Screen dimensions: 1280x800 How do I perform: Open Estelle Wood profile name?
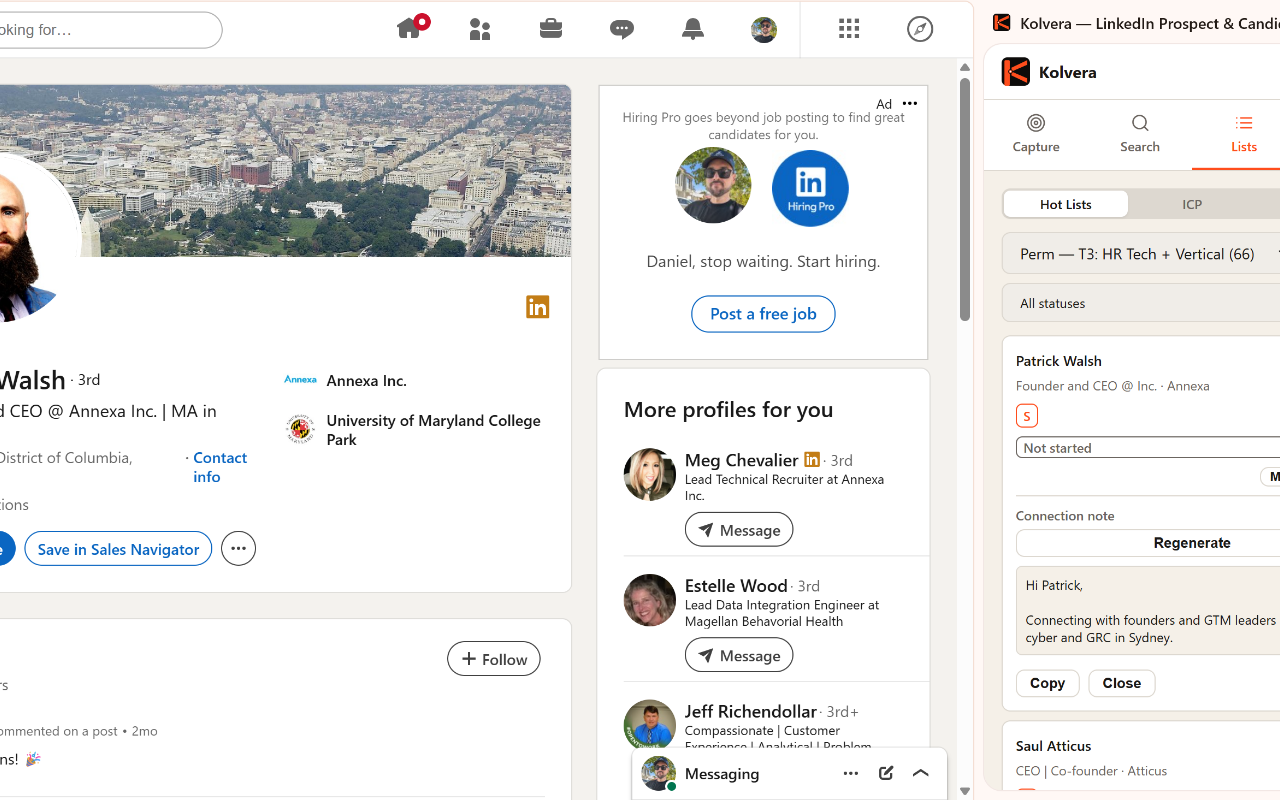coord(736,585)
